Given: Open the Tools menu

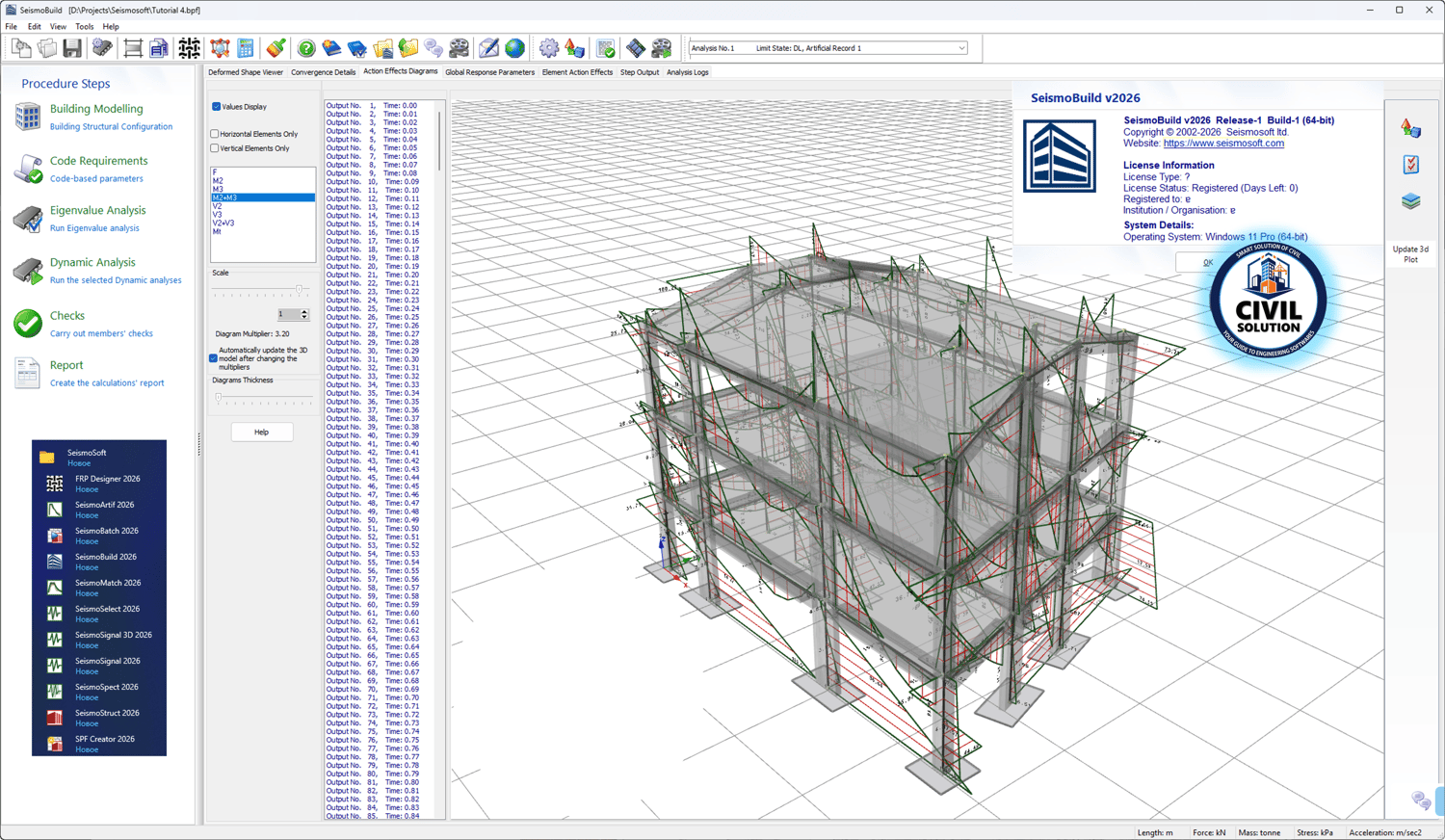Looking at the screenshot, I should pyautogui.click(x=85, y=27).
